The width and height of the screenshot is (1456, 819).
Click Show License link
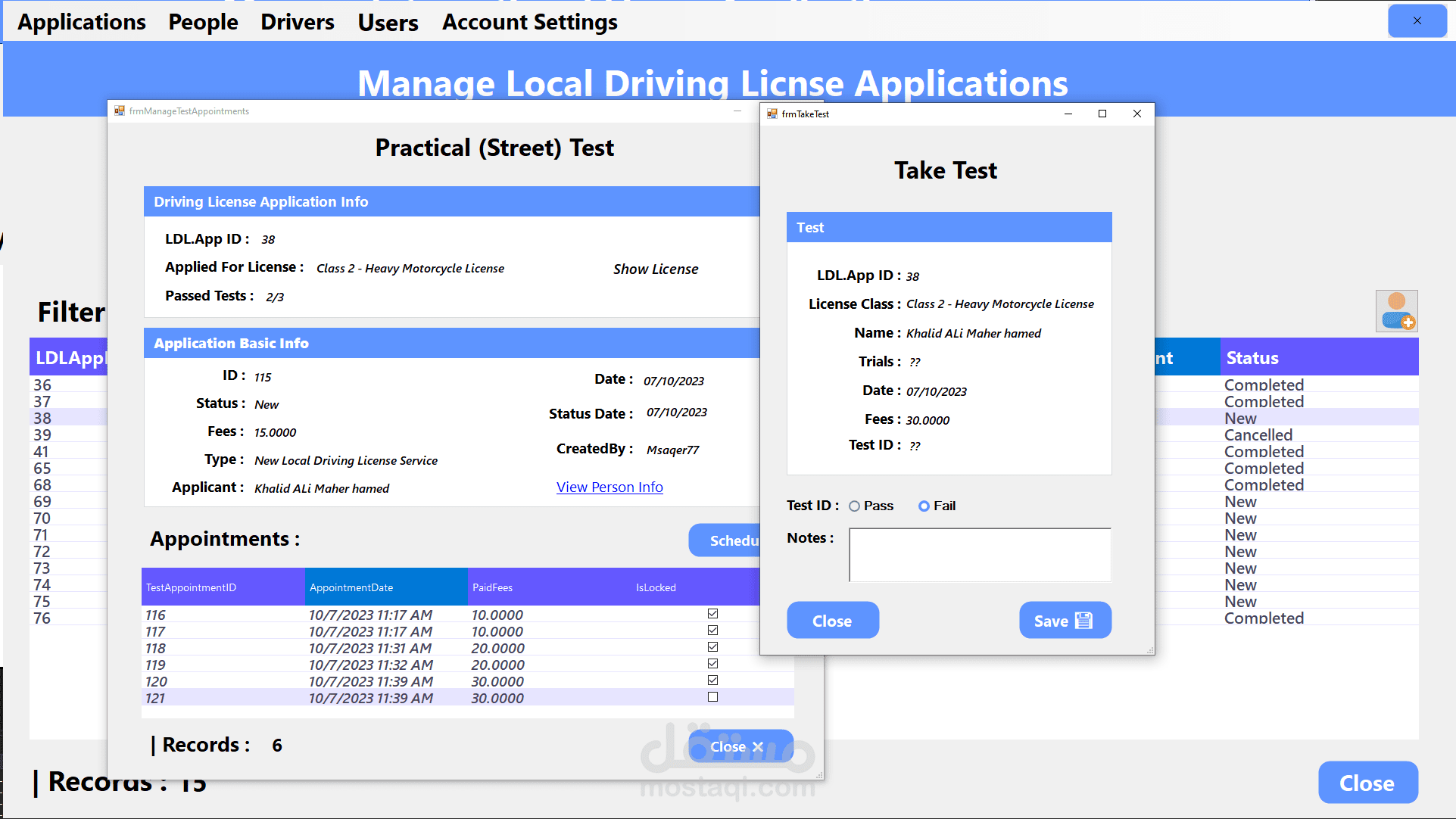(656, 269)
